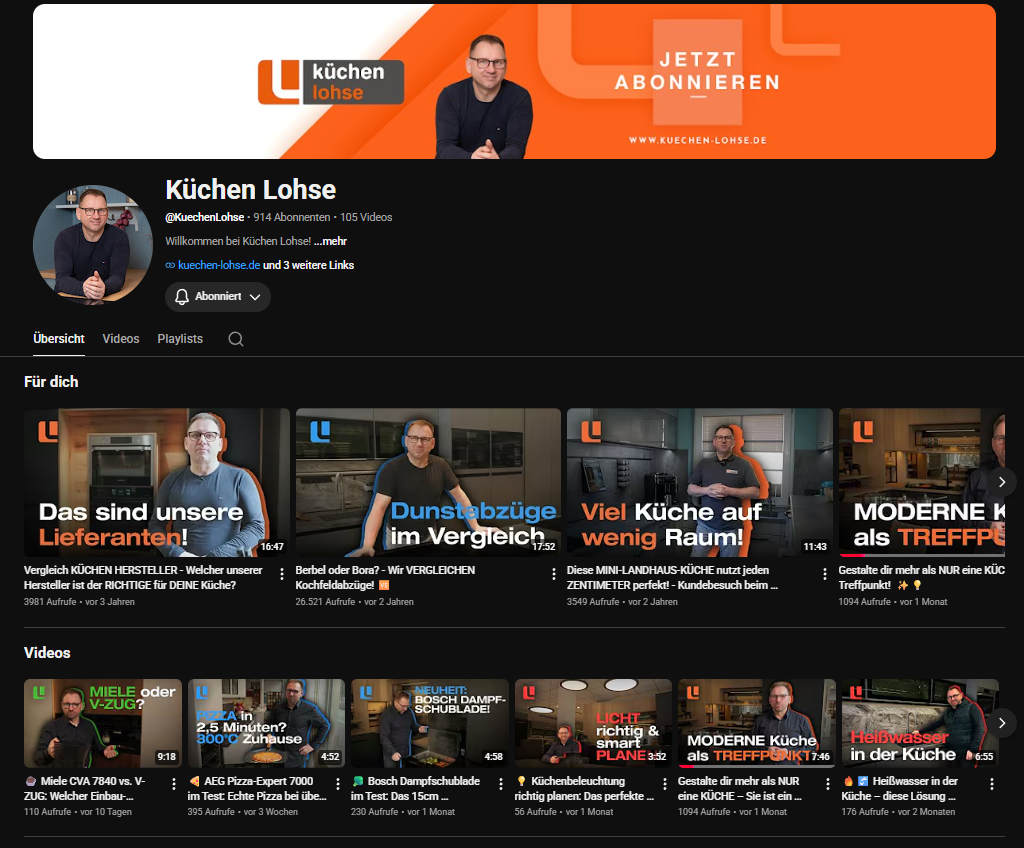Open options for Gestalte dir mehr video in Videos row
The height and width of the screenshot is (848, 1024).
827,784
